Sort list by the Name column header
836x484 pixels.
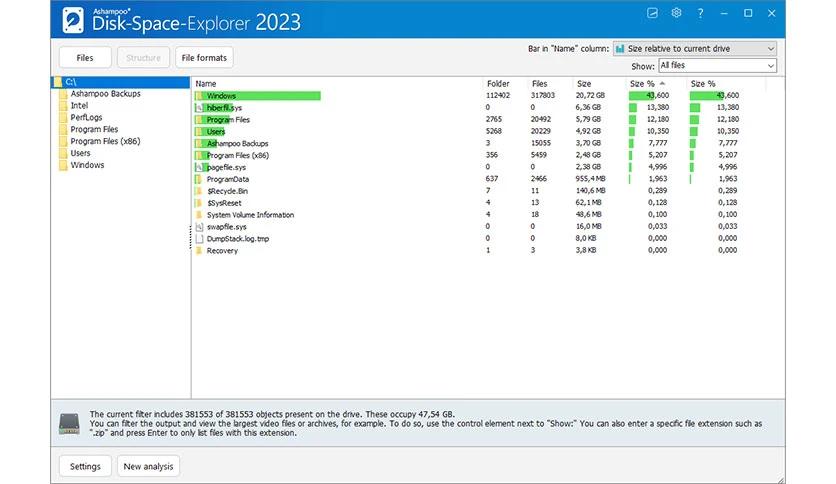click(206, 83)
